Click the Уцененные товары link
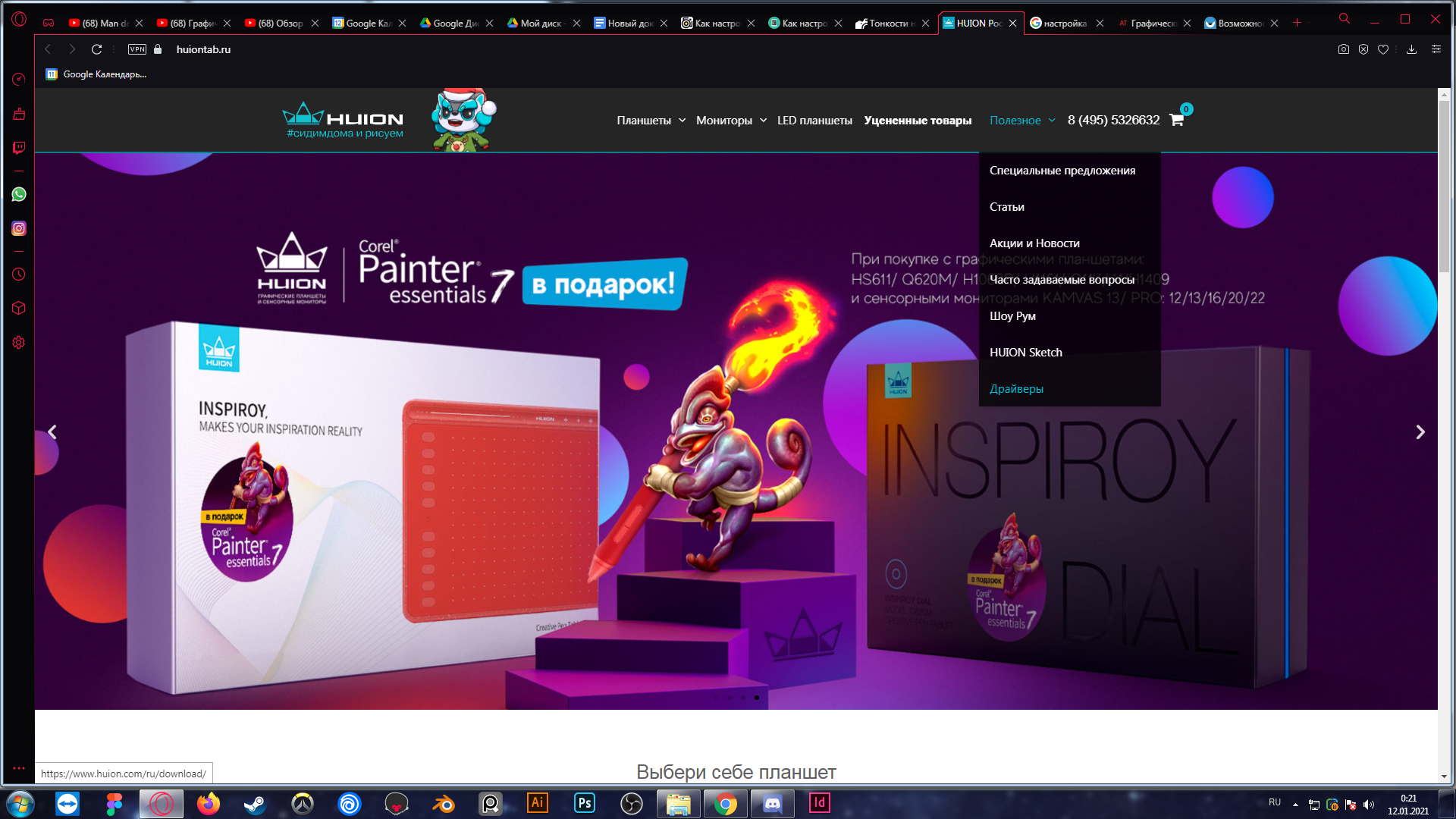Viewport: 1456px width, 819px height. [918, 121]
